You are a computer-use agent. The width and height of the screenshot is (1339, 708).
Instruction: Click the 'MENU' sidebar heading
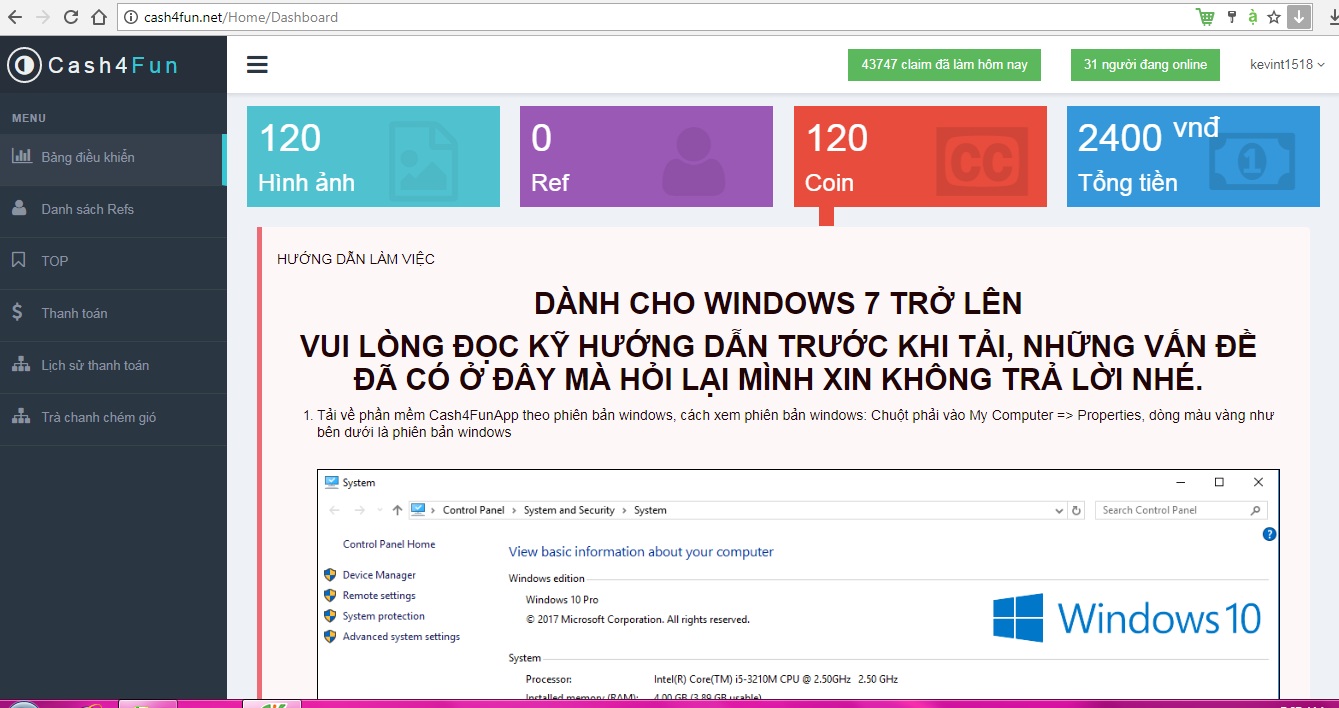[x=29, y=118]
